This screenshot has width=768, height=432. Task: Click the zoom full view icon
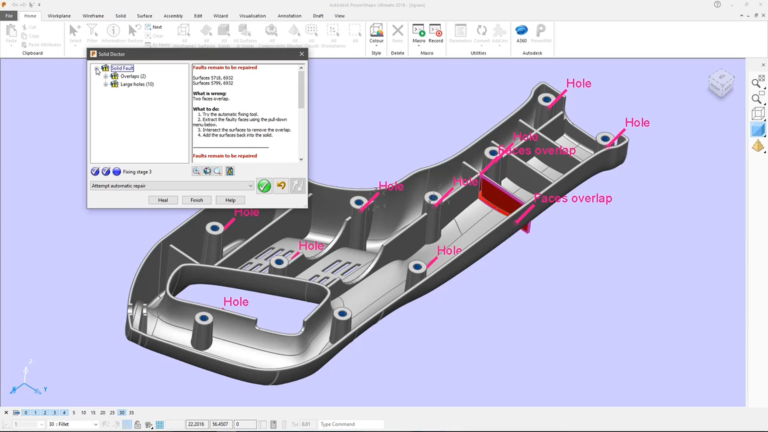758,82
